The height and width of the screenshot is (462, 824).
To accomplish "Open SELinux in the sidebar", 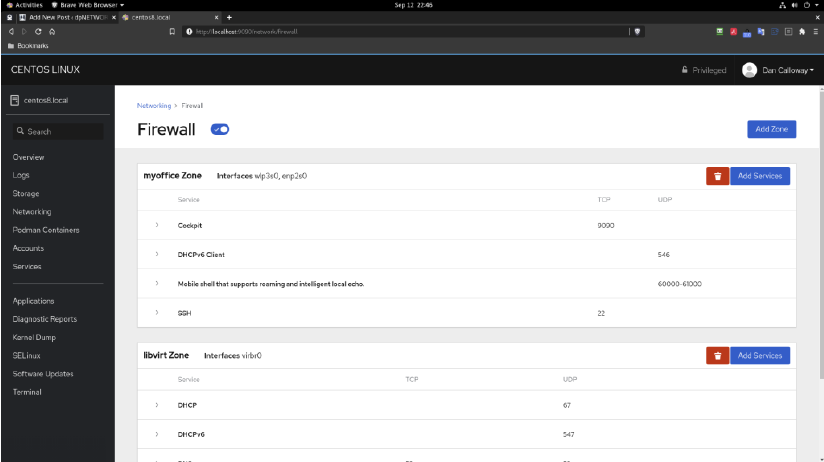I will [x=26, y=356].
